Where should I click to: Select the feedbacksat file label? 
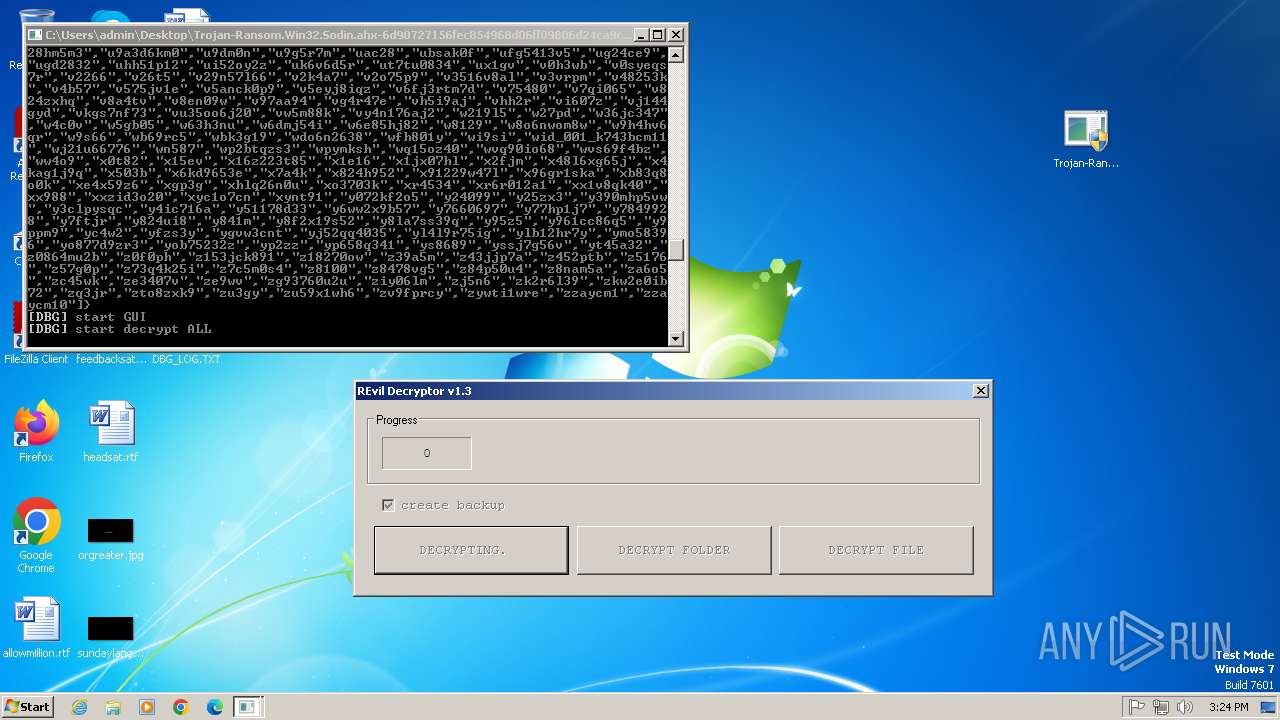[110, 359]
